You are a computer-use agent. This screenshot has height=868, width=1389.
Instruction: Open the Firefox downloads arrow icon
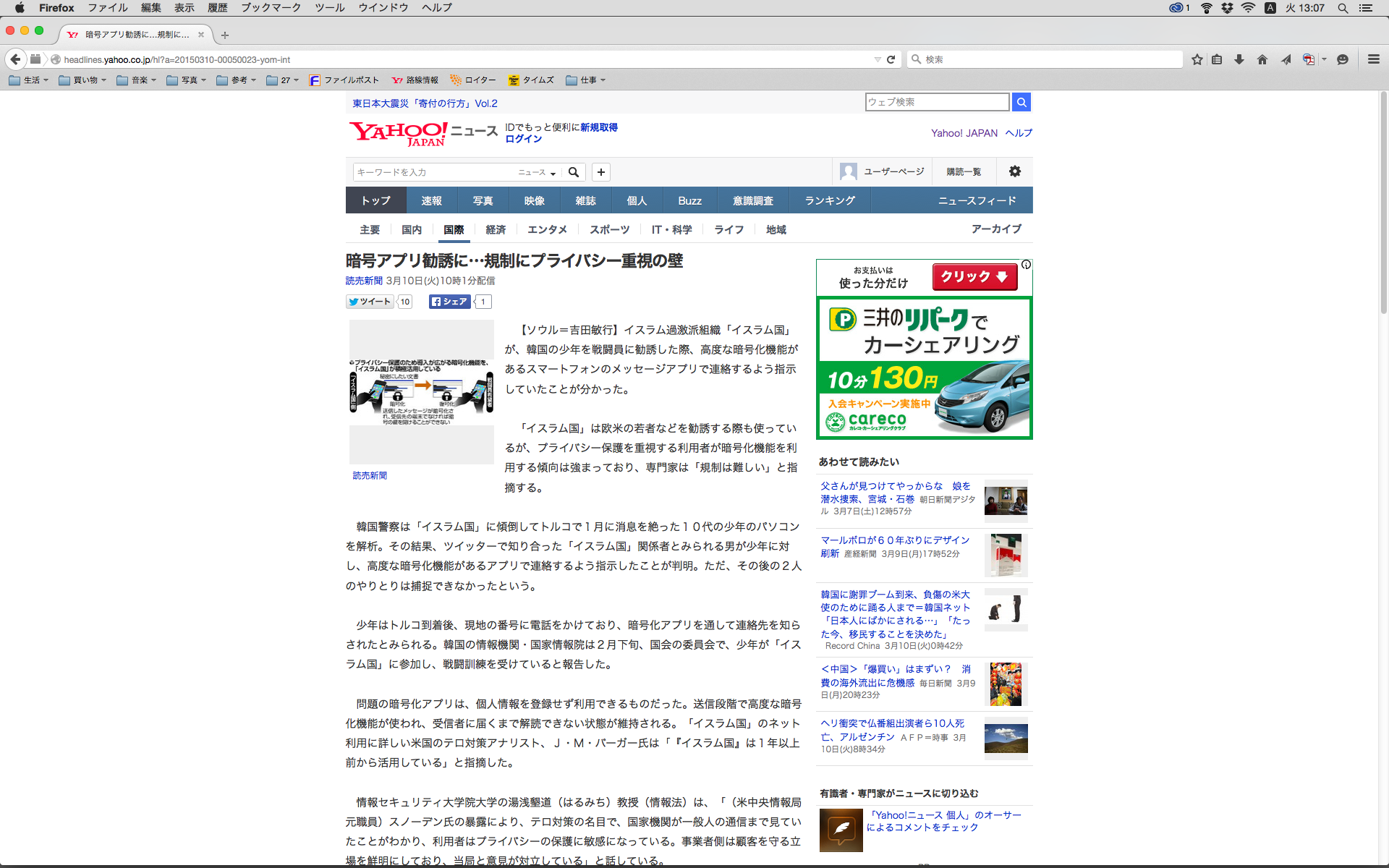(1239, 59)
